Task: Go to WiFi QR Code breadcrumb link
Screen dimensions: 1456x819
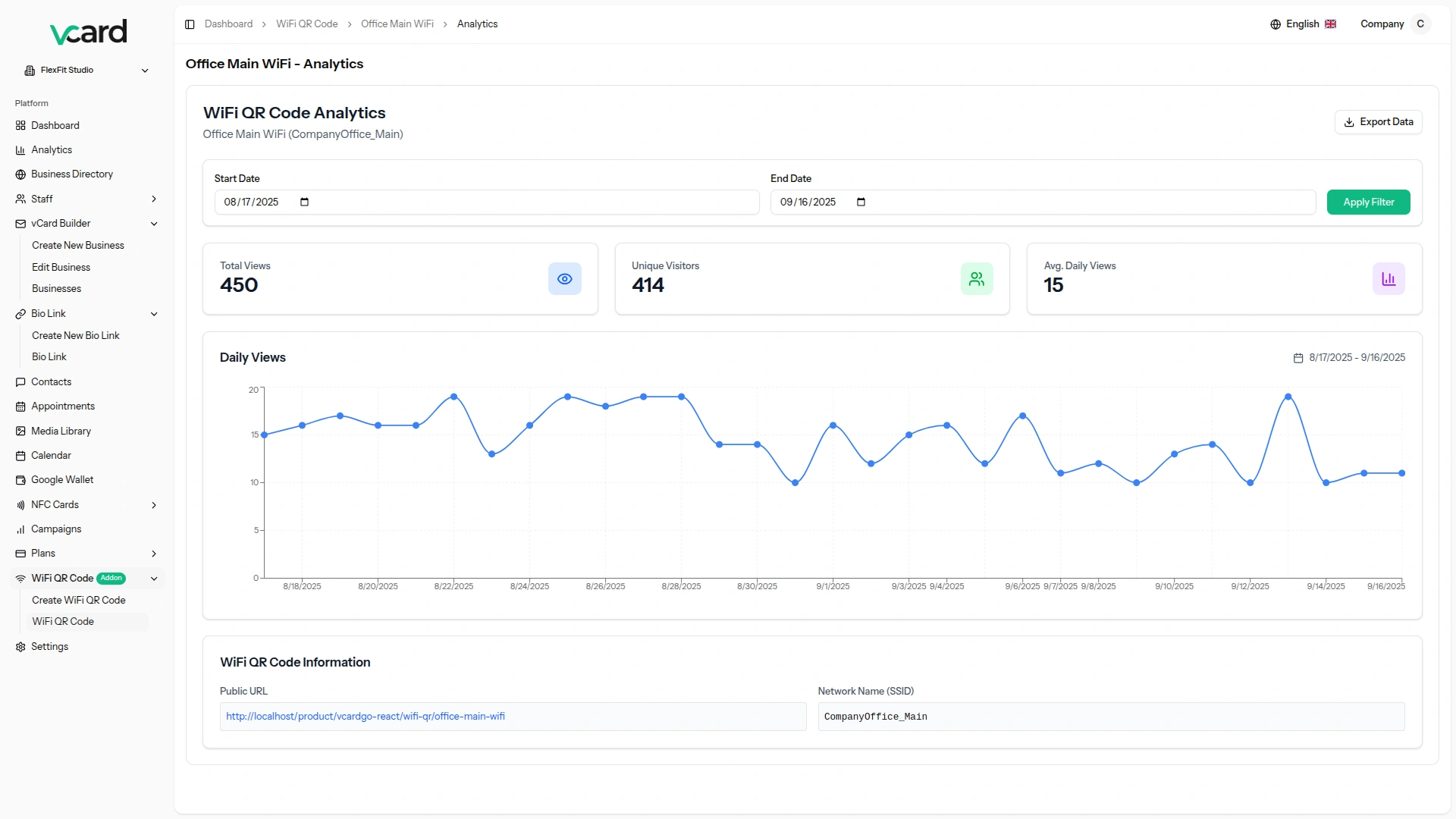Action: pos(307,24)
